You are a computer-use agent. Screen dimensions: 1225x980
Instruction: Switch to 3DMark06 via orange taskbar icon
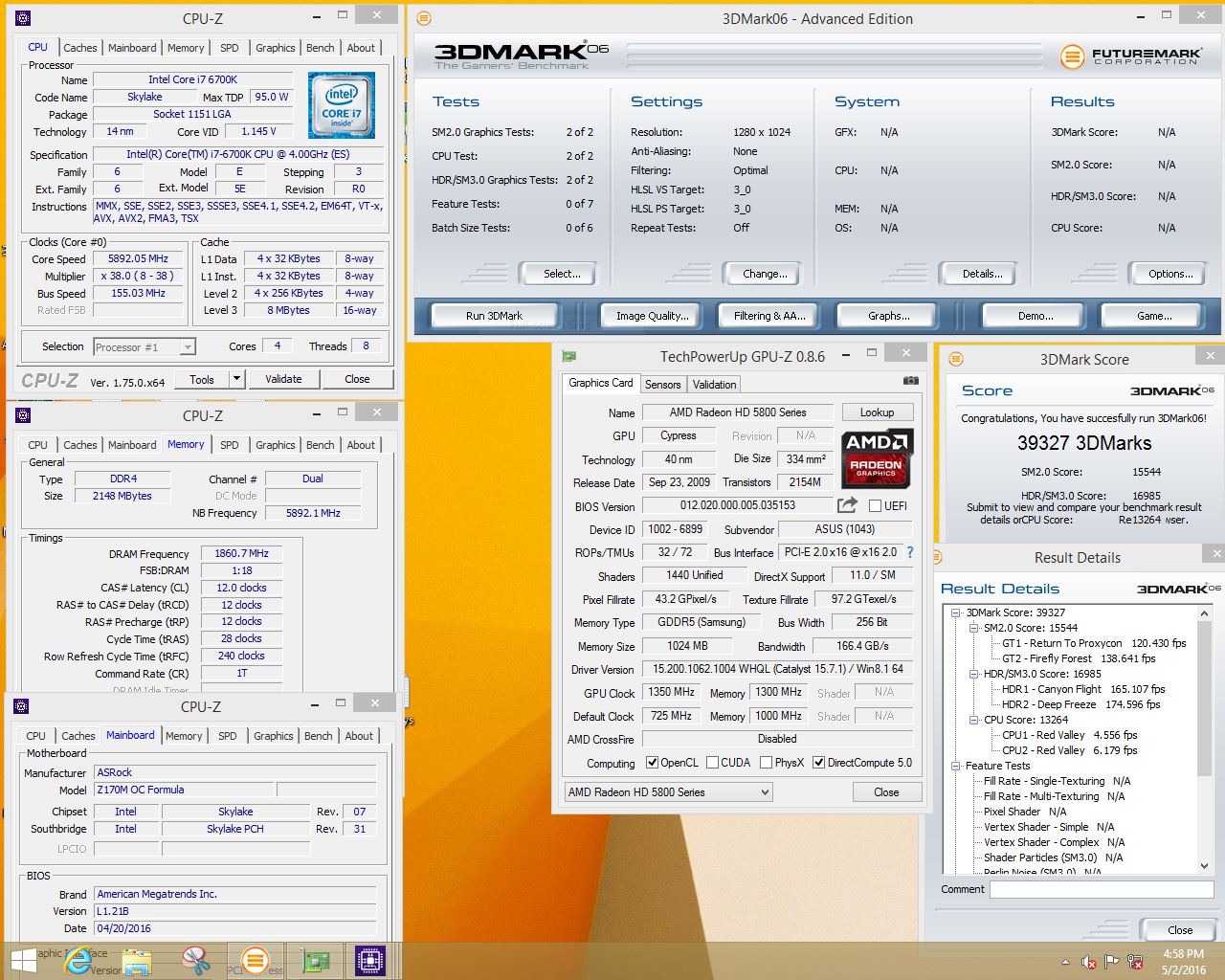[255, 961]
